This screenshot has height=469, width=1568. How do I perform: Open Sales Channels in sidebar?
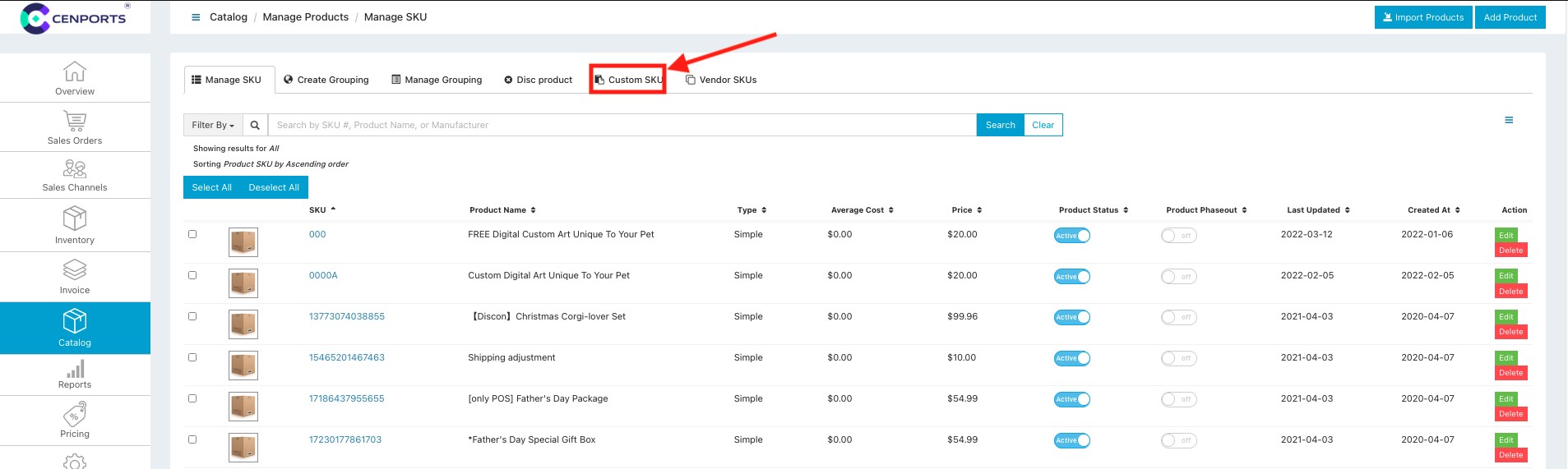(75, 169)
